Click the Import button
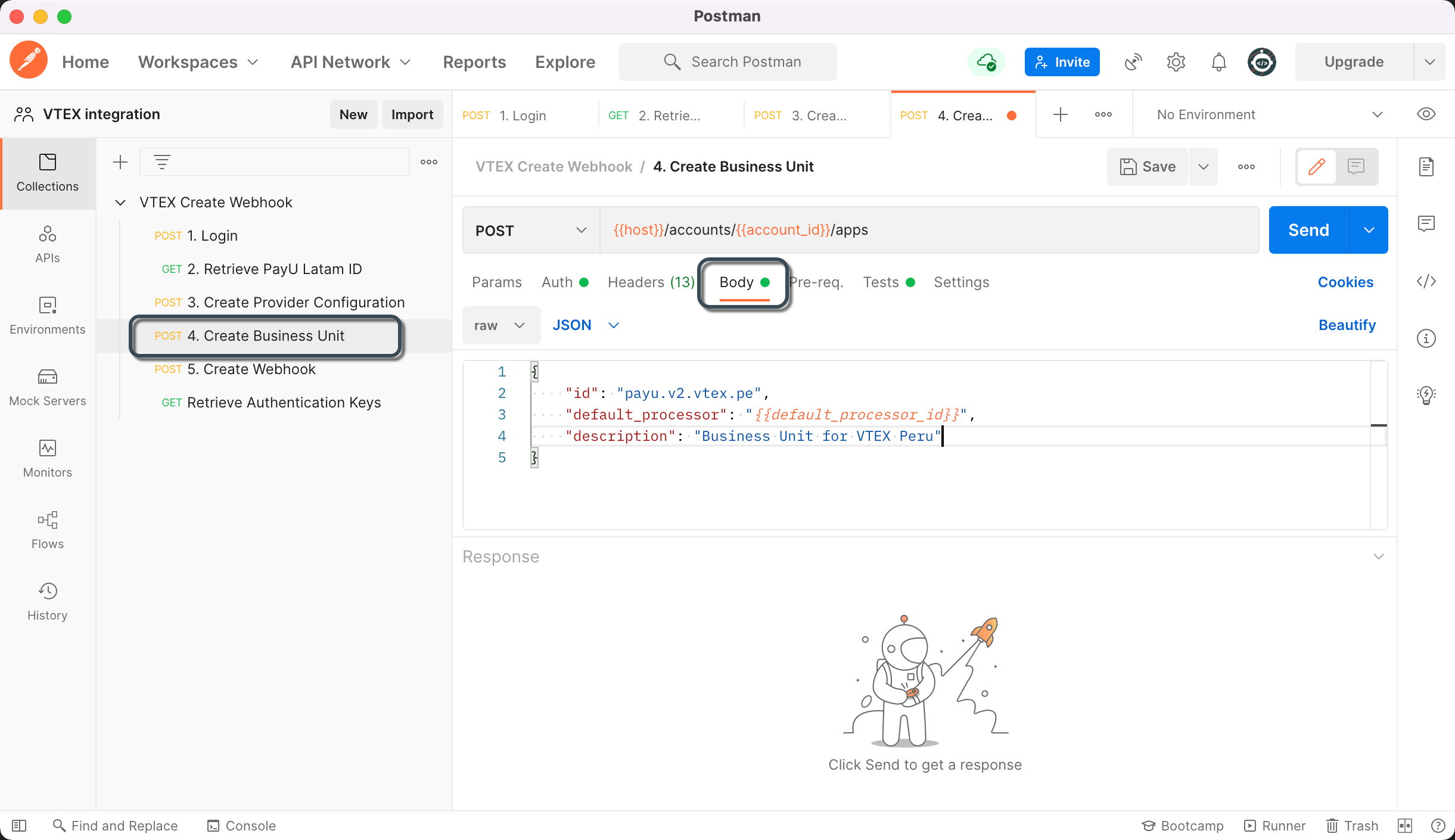This screenshot has width=1455, height=840. (x=412, y=114)
